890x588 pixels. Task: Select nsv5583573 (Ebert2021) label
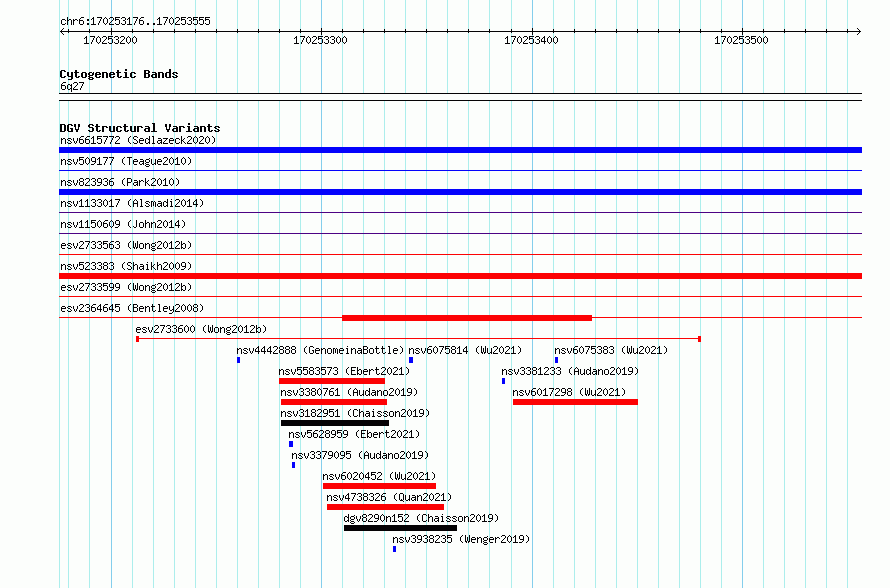click(x=344, y=371)
